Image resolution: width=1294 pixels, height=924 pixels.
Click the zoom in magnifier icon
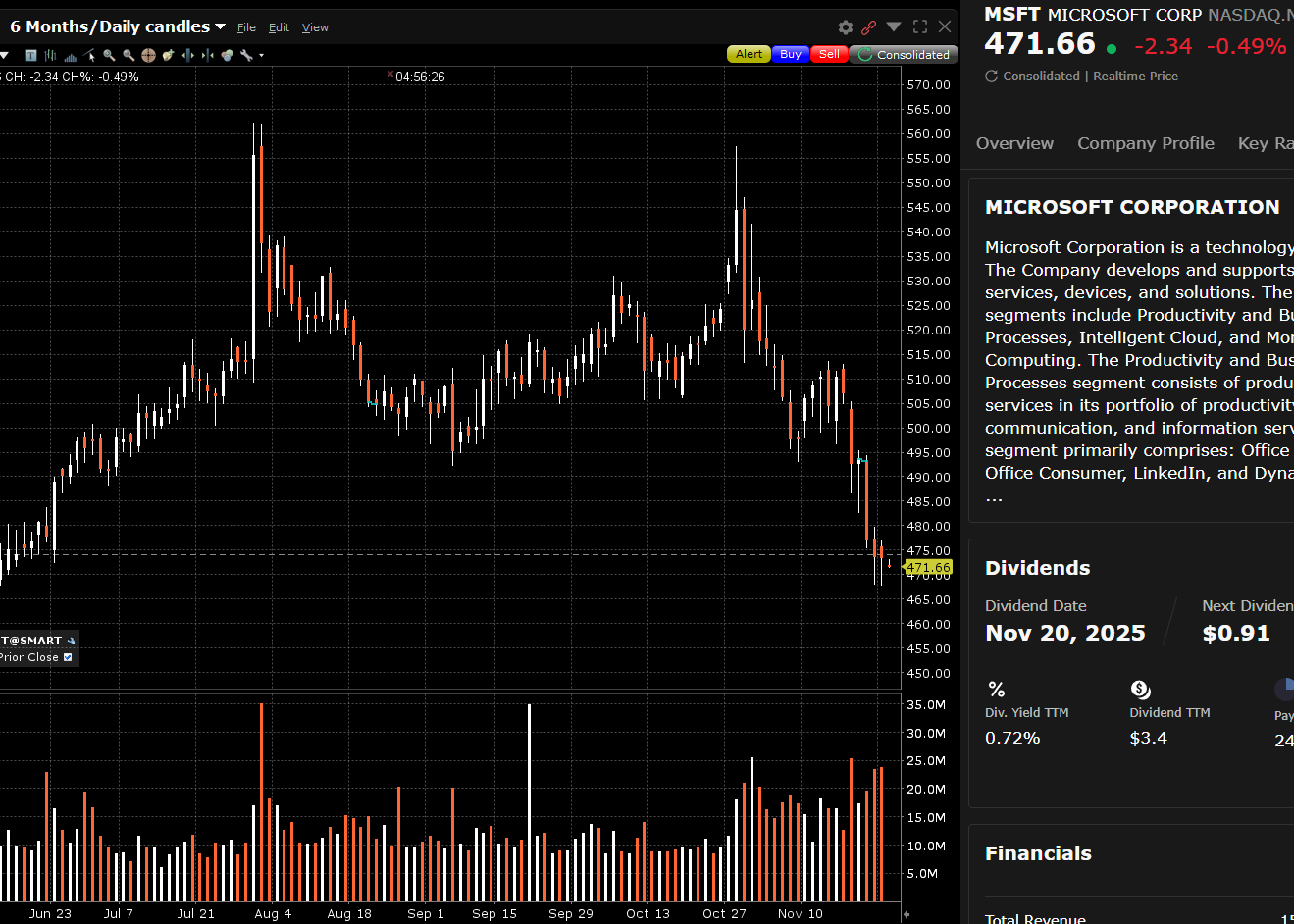tap(109, 55)
